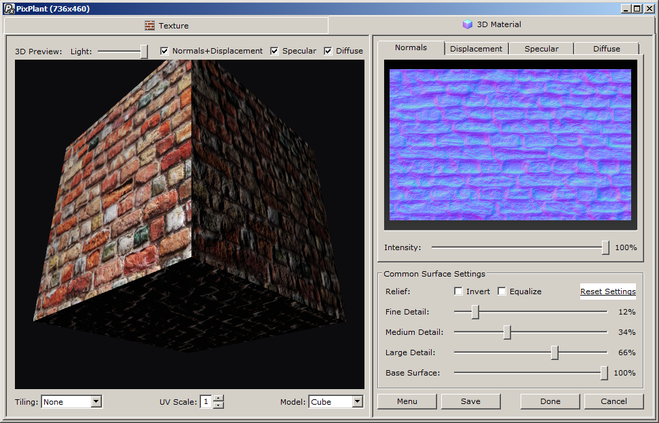Click the Fine Detail slider handle
The height and width of the screenshot is (423, 659).
(x=475, y=312)
